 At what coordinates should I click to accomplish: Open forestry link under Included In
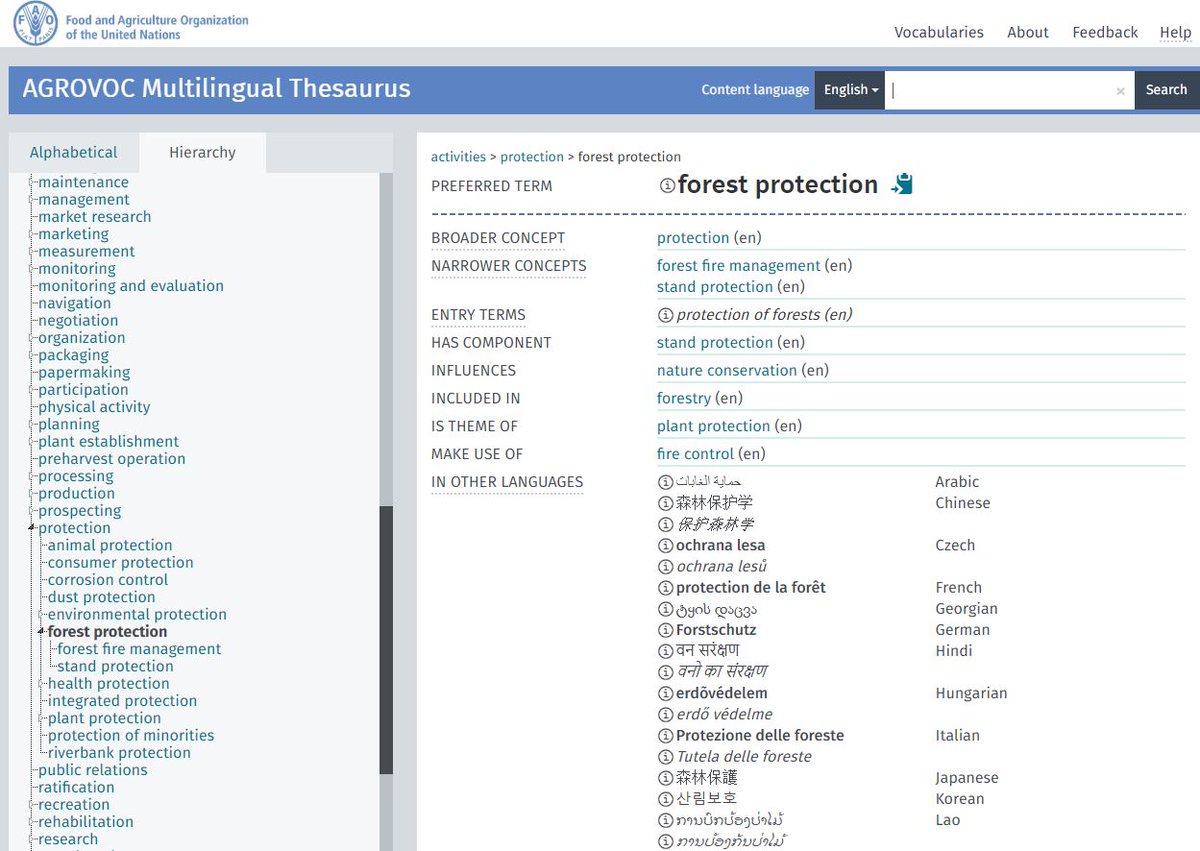(684, 399)
